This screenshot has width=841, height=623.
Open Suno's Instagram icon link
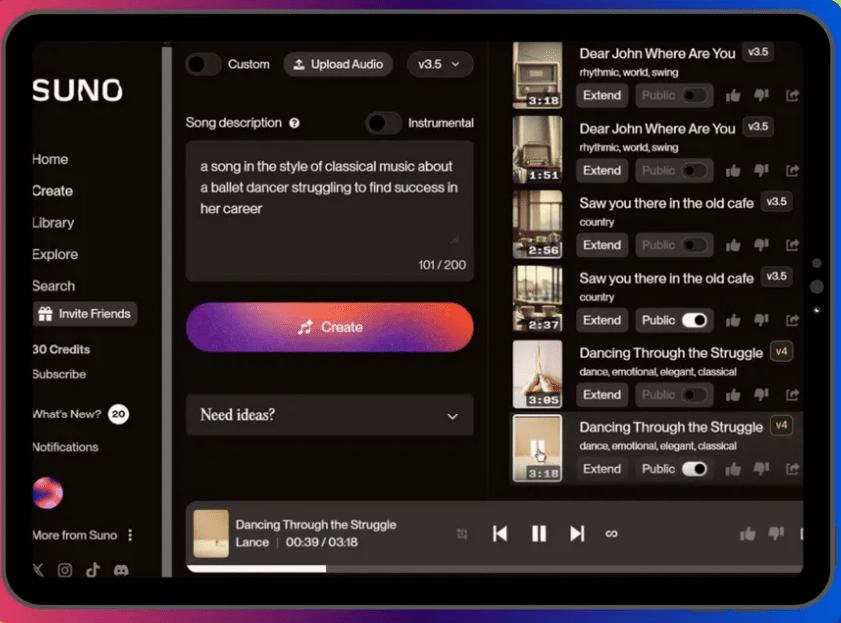click(x=65, y=570)
